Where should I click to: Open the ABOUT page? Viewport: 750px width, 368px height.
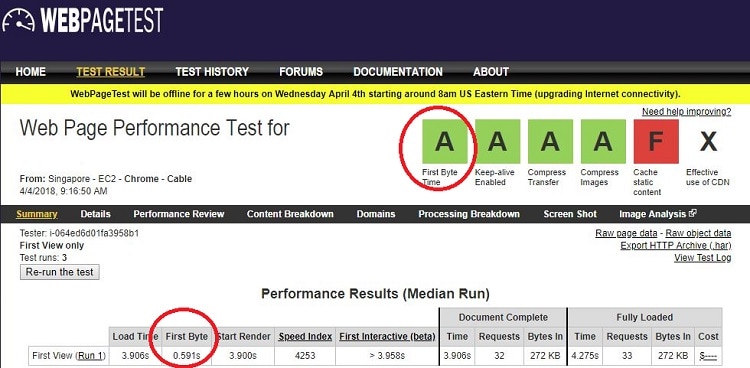[x=491, y=72]
